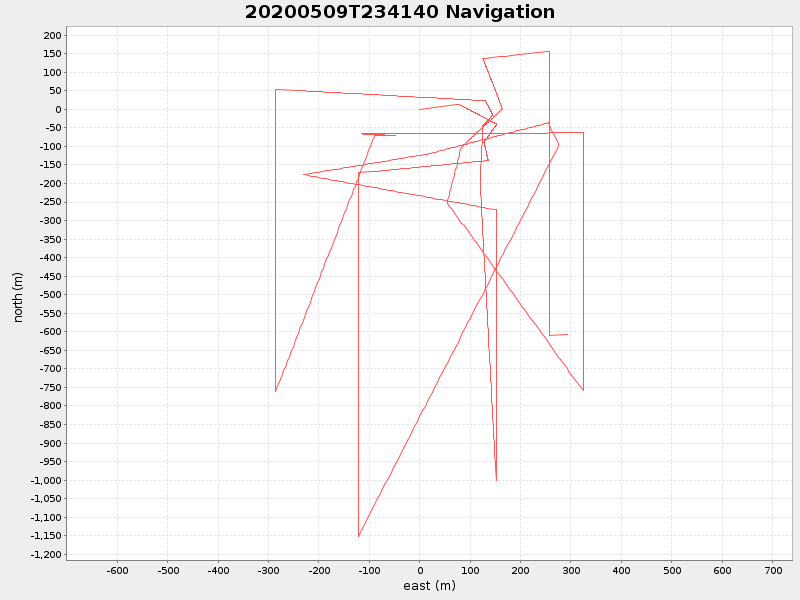
Task: Click the -1,200 tick on north axis
Action: pyautogui.click(x=46, y=555)
